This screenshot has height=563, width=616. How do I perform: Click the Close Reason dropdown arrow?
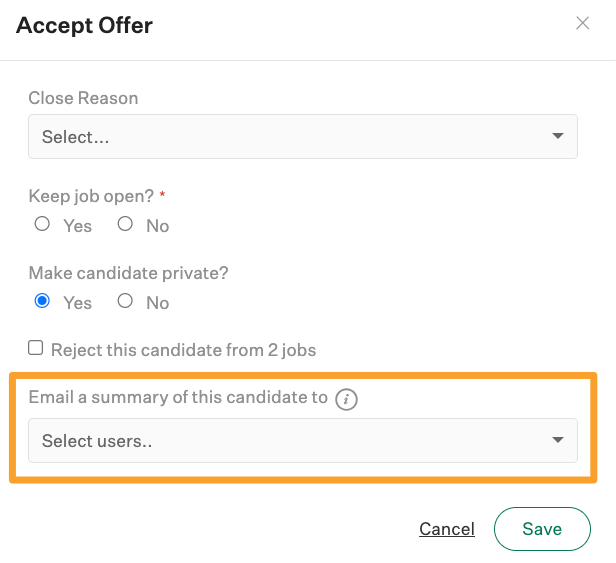tap(557, 136)
